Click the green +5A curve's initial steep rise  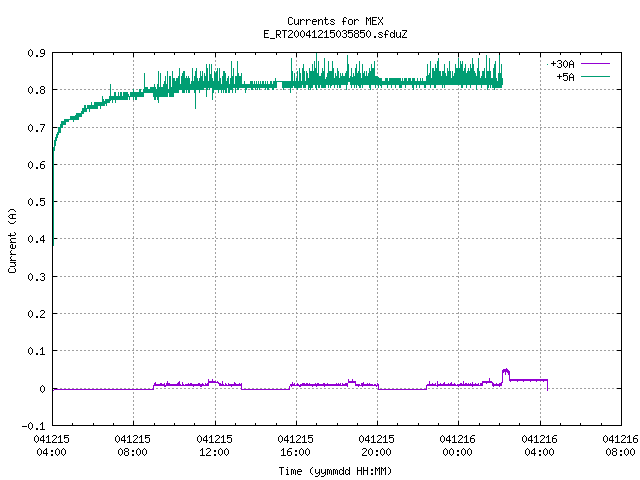[53, 196]
